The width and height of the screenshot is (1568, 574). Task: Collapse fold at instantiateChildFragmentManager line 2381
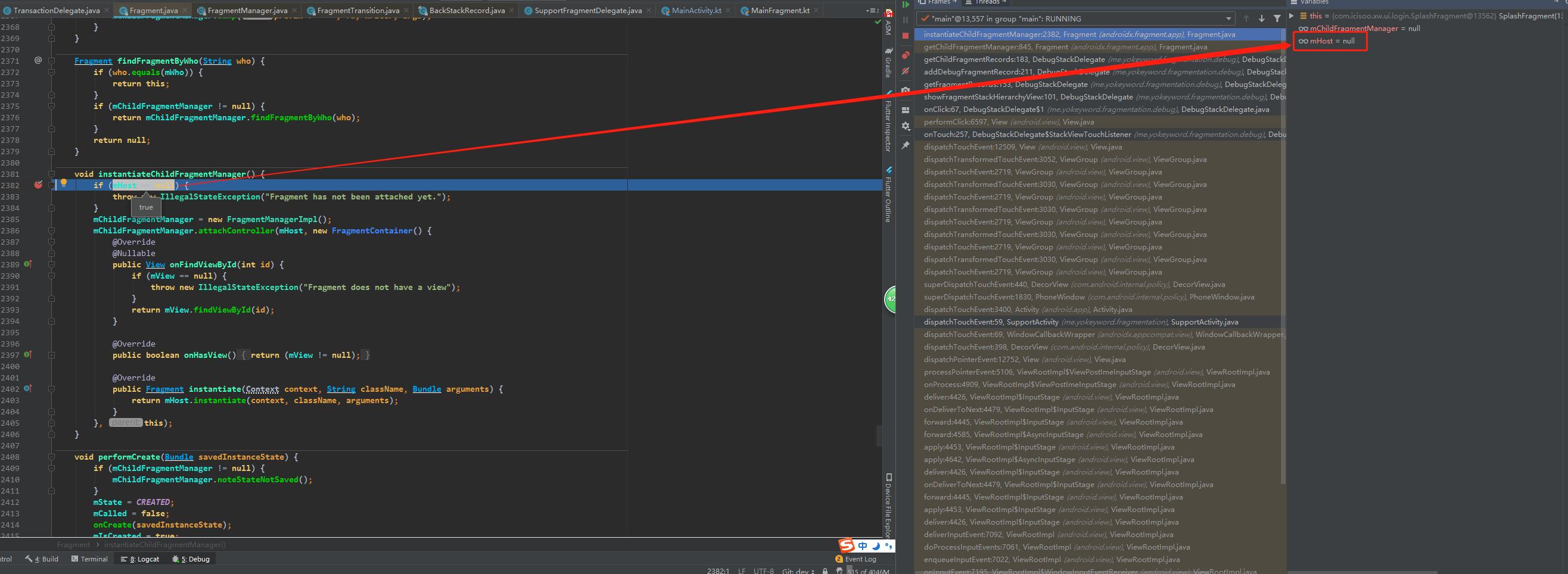(x=52, y=174)
